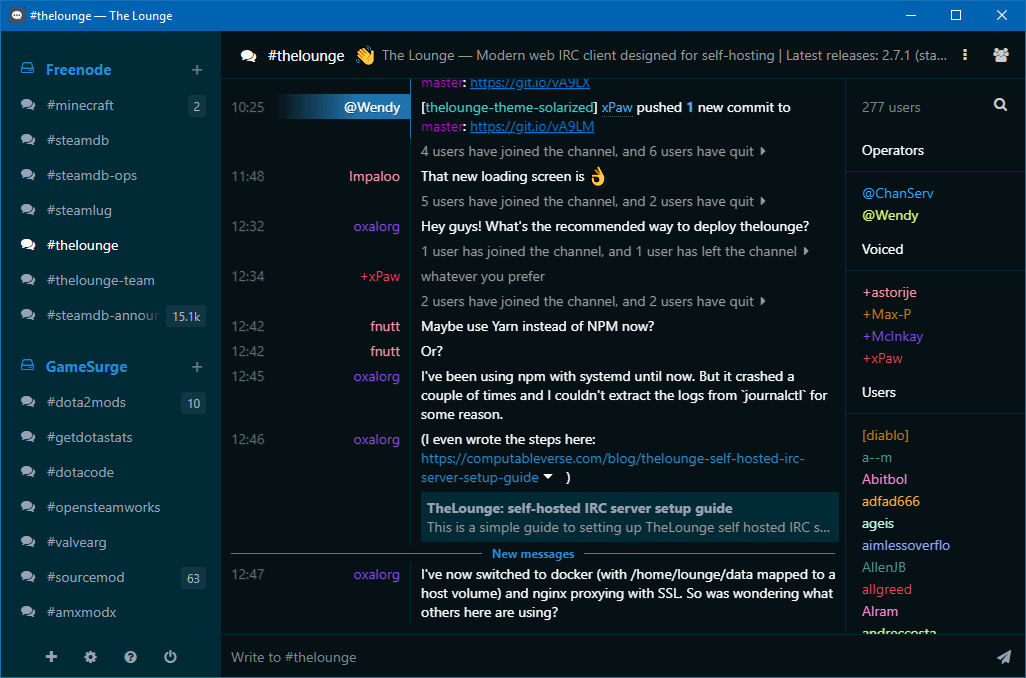Click the send message paper plane icon
This screenshot has height=678, width=1026.
pos(1003,657)
